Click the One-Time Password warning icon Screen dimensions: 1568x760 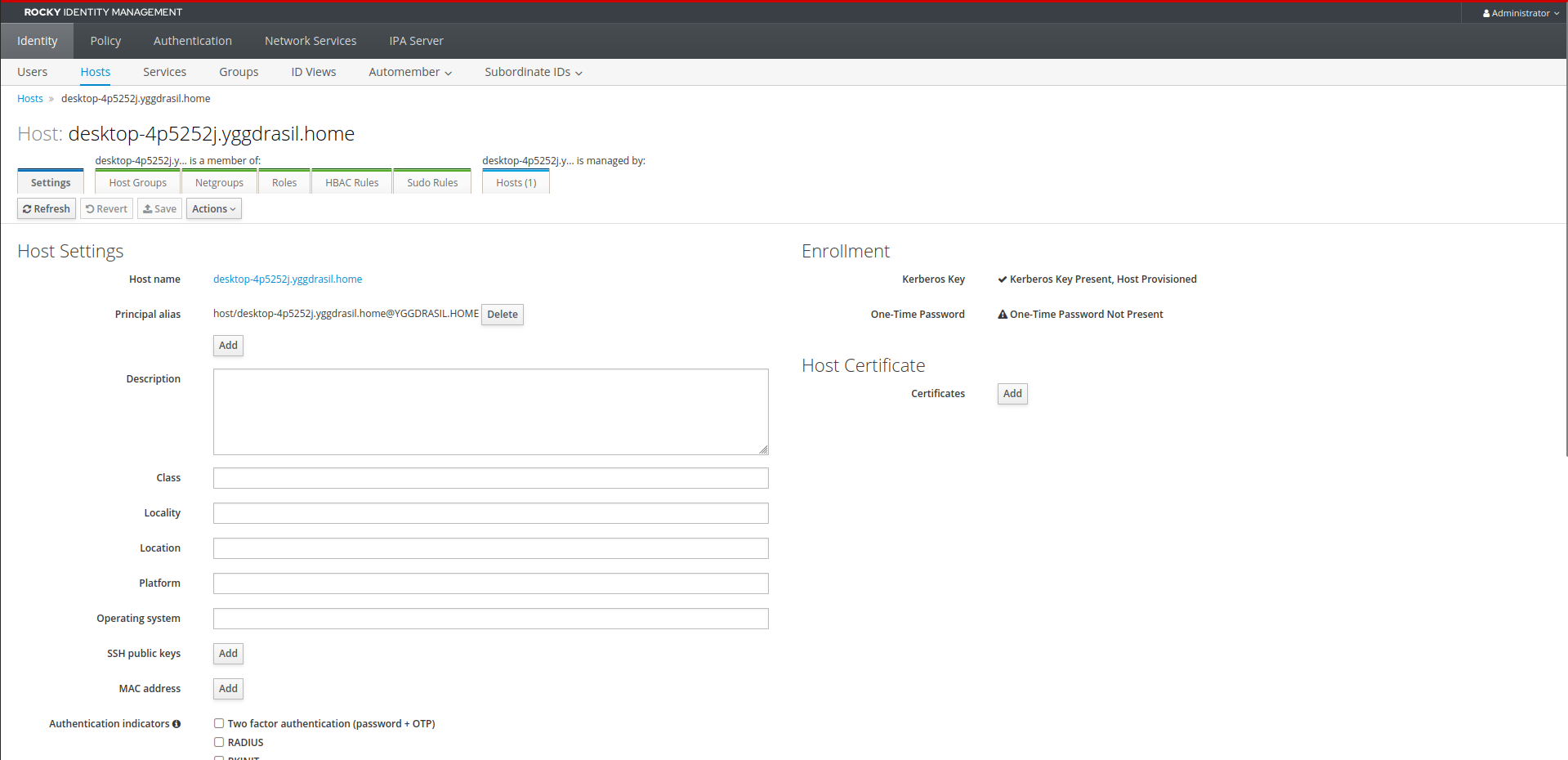(1003, 315)
